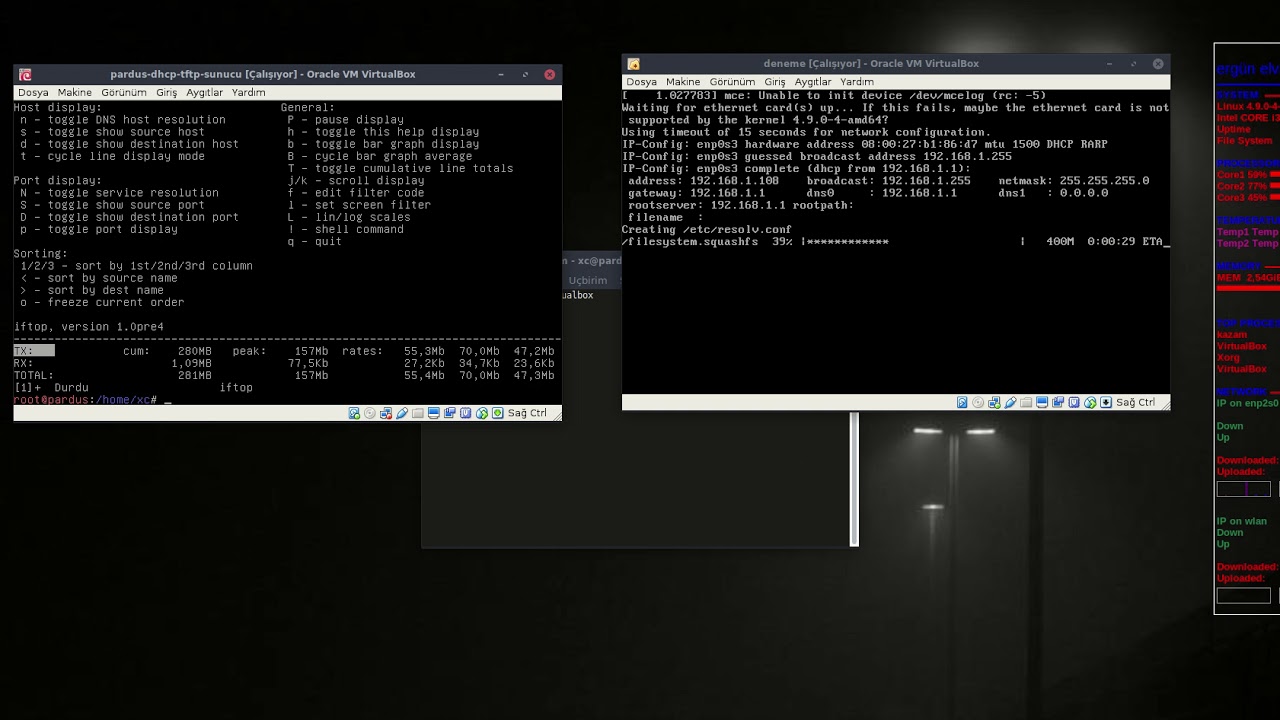Maximize the pardus-dhcp-tftp-sunucu VirtualBox window
Screen dimensions: 1280x720
point(525,74)
